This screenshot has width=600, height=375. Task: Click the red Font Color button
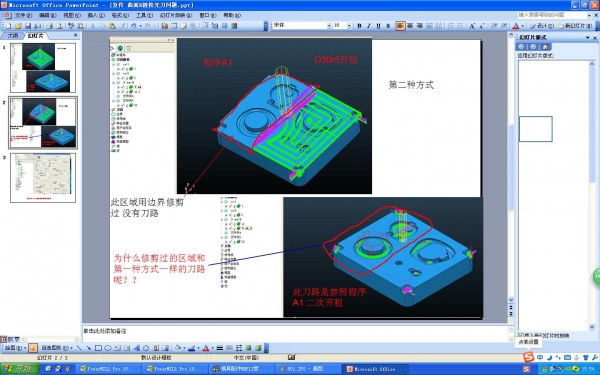click(515, 26)
